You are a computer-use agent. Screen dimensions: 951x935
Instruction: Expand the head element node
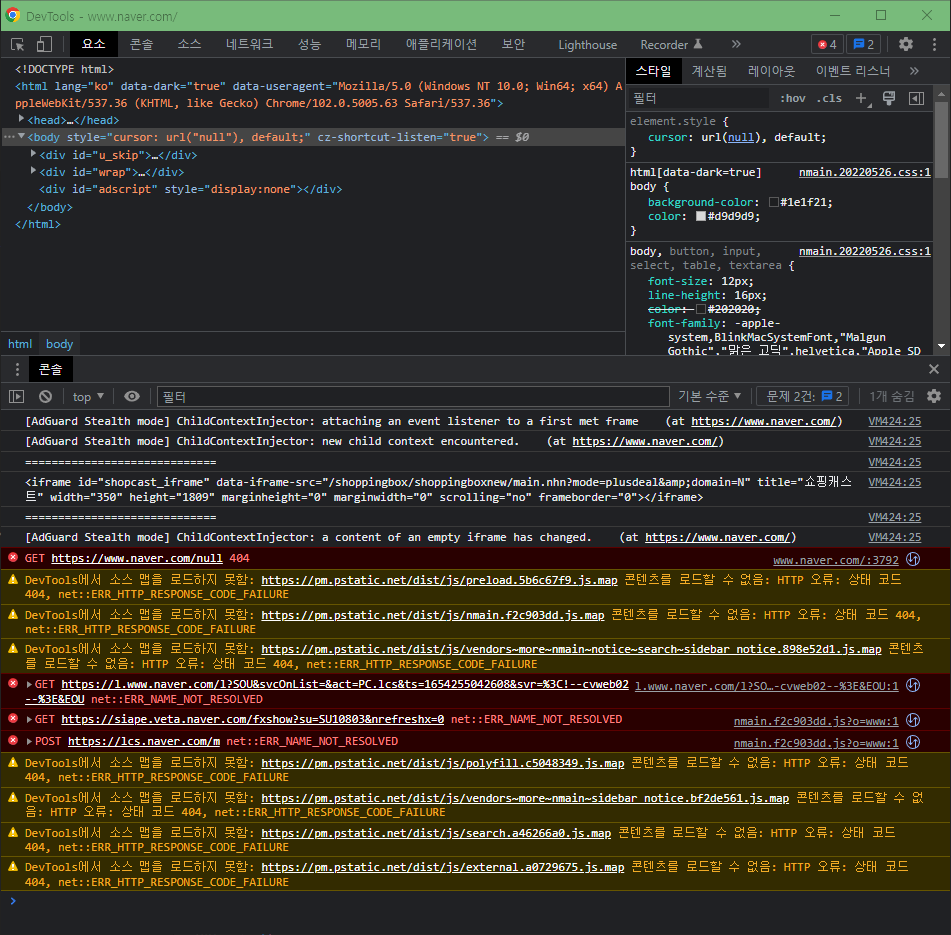click(x=21, y=119)
